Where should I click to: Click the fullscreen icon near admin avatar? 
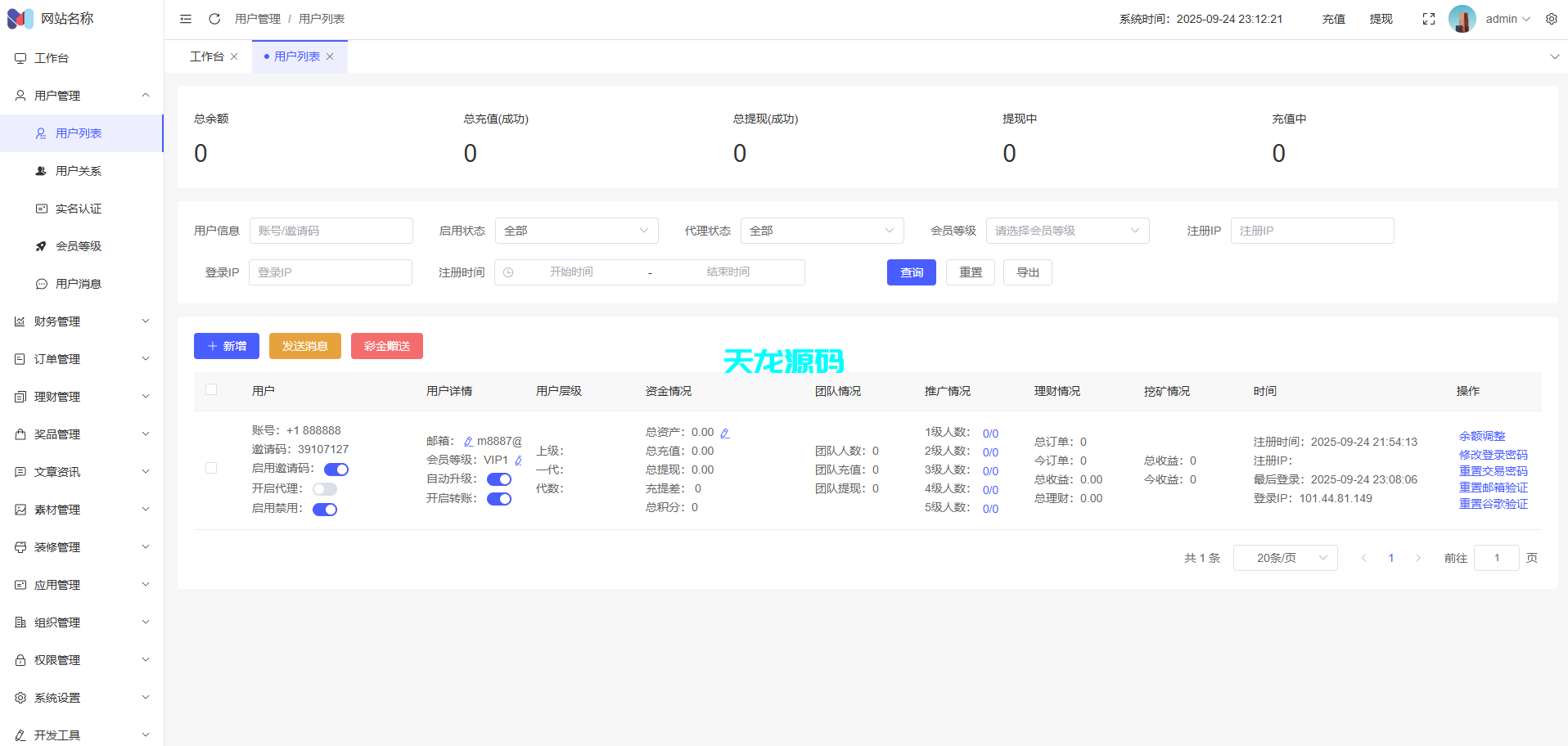coord(1429,18)
